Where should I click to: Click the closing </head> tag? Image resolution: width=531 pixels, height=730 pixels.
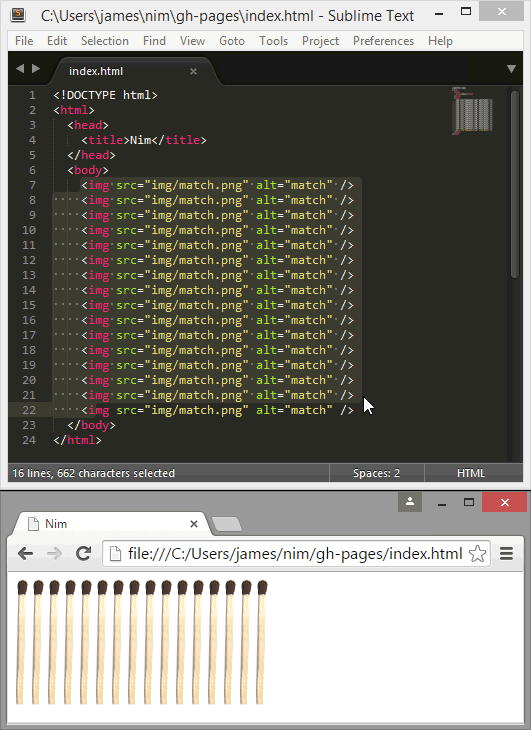(x=91, y=155)
